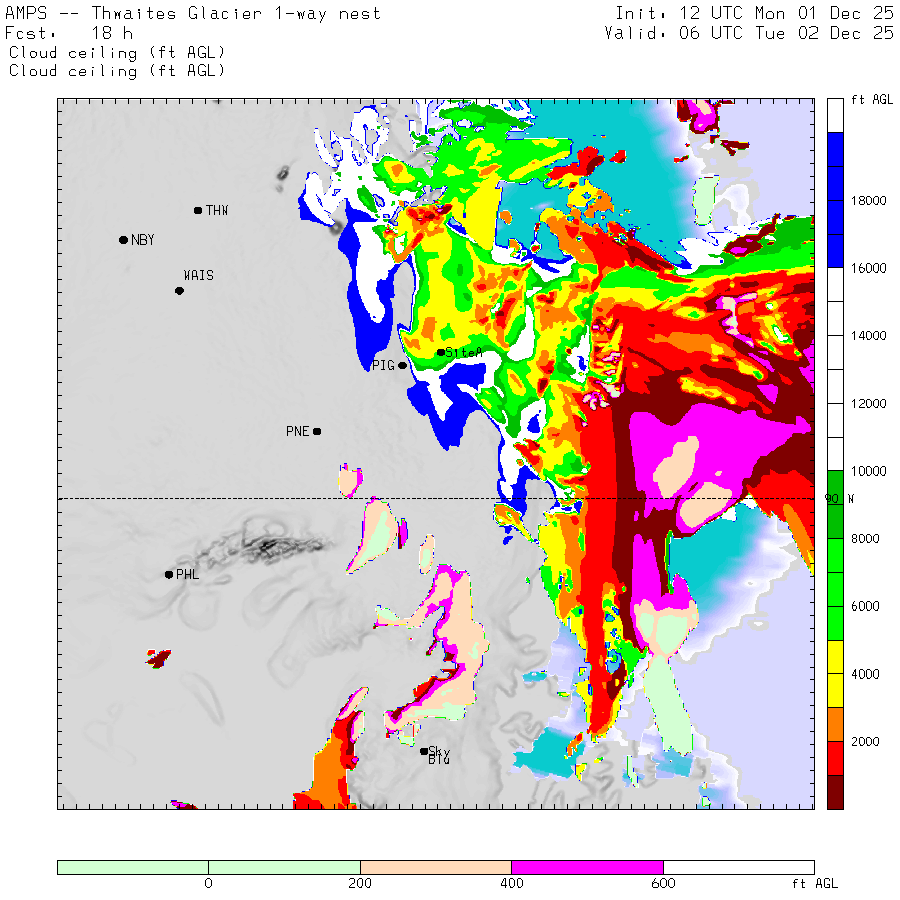Click the 8000 ft colorbar label

click(865, 538)
